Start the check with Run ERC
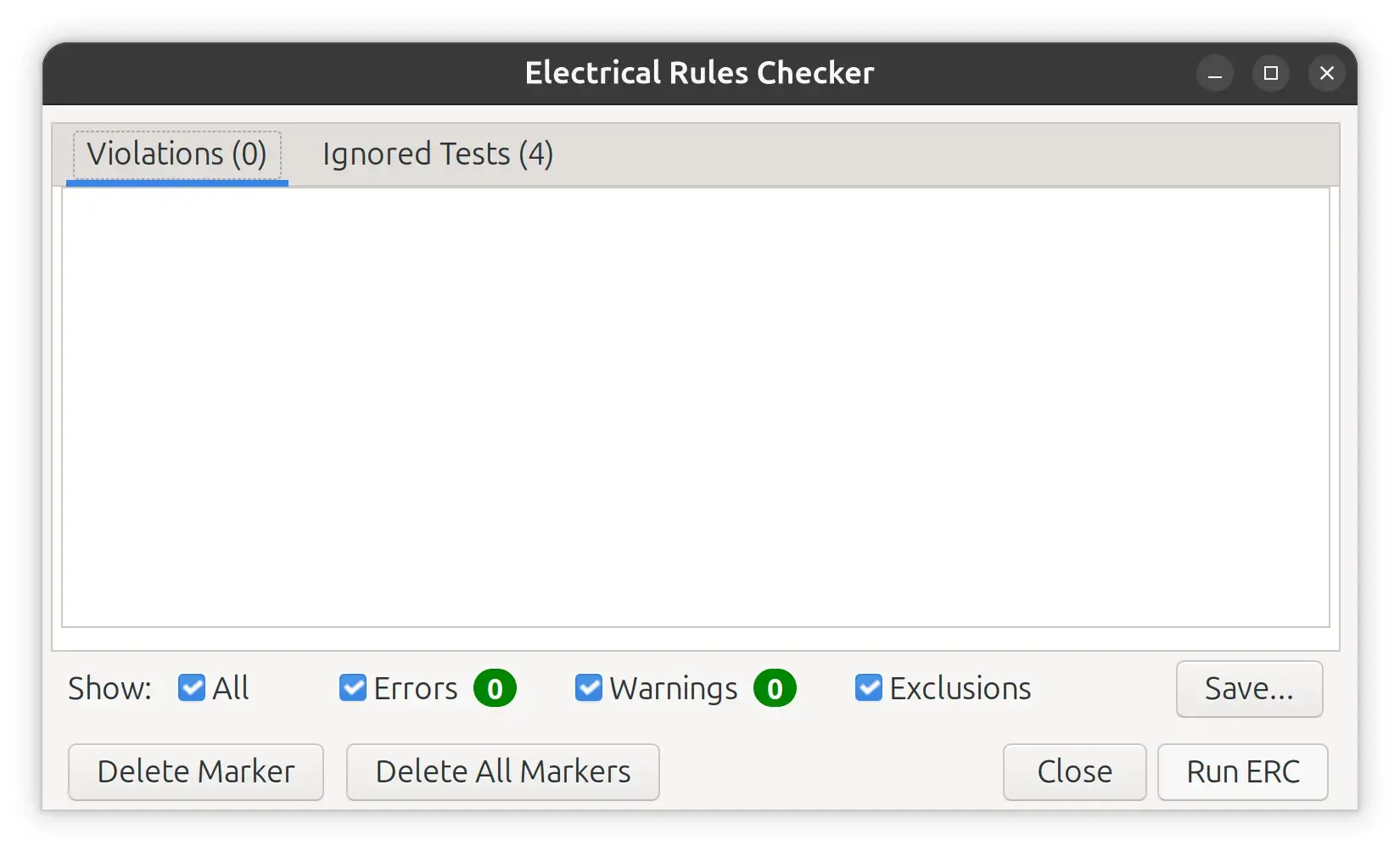1400x852 pixels. click(x=1242, y=771)
